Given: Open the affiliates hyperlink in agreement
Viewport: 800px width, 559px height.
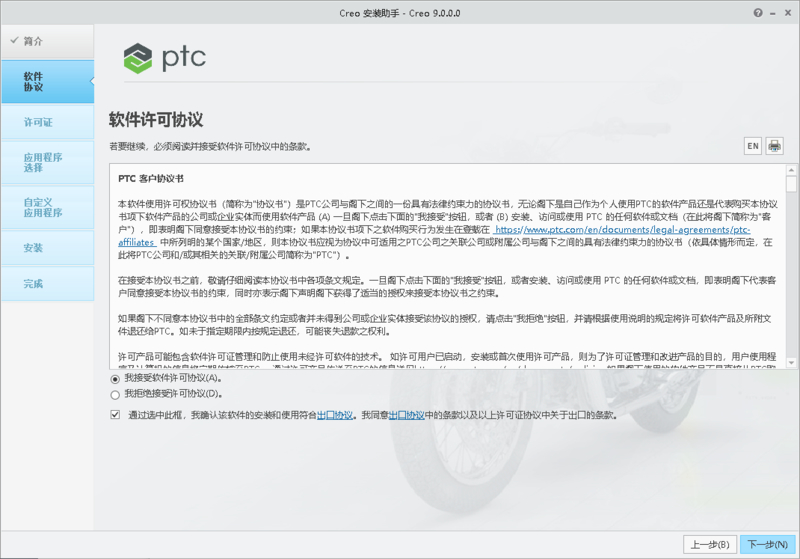Looking at the screenshot, I should (x=136, y=243).
